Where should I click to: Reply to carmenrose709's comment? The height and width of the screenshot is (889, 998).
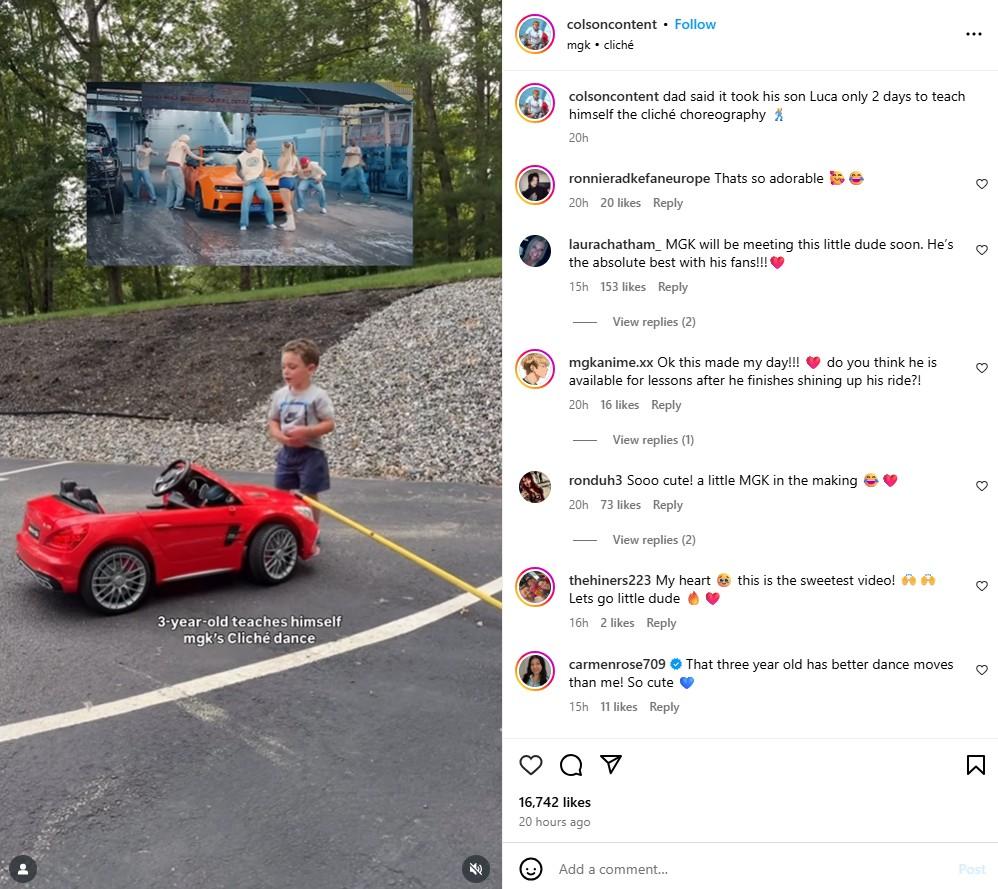(664, 707)
